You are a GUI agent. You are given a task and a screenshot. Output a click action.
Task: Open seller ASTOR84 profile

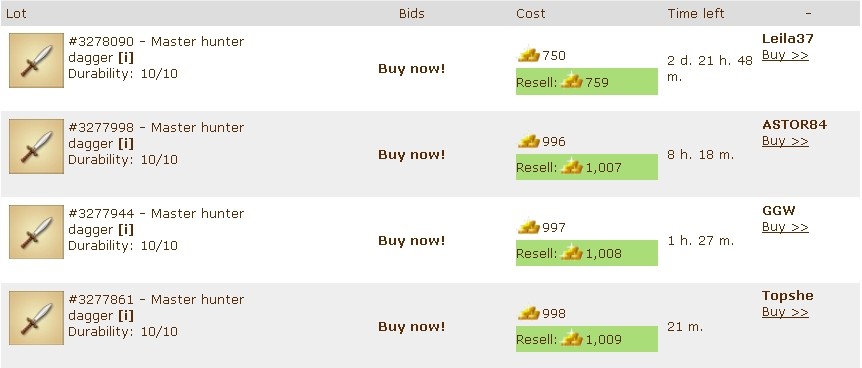(x=794, y=125)
